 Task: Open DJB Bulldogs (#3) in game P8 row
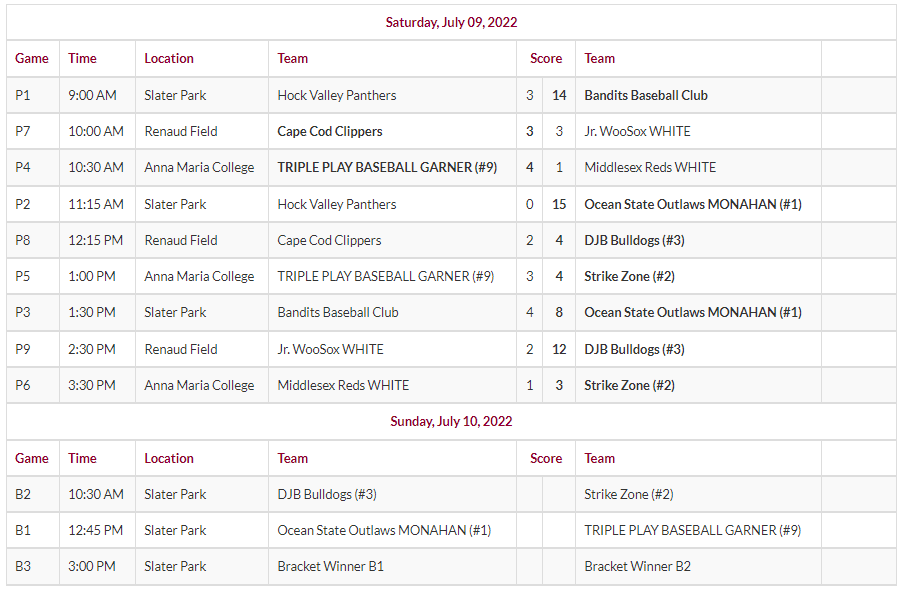pyautogui.click(x=634, y=240)
